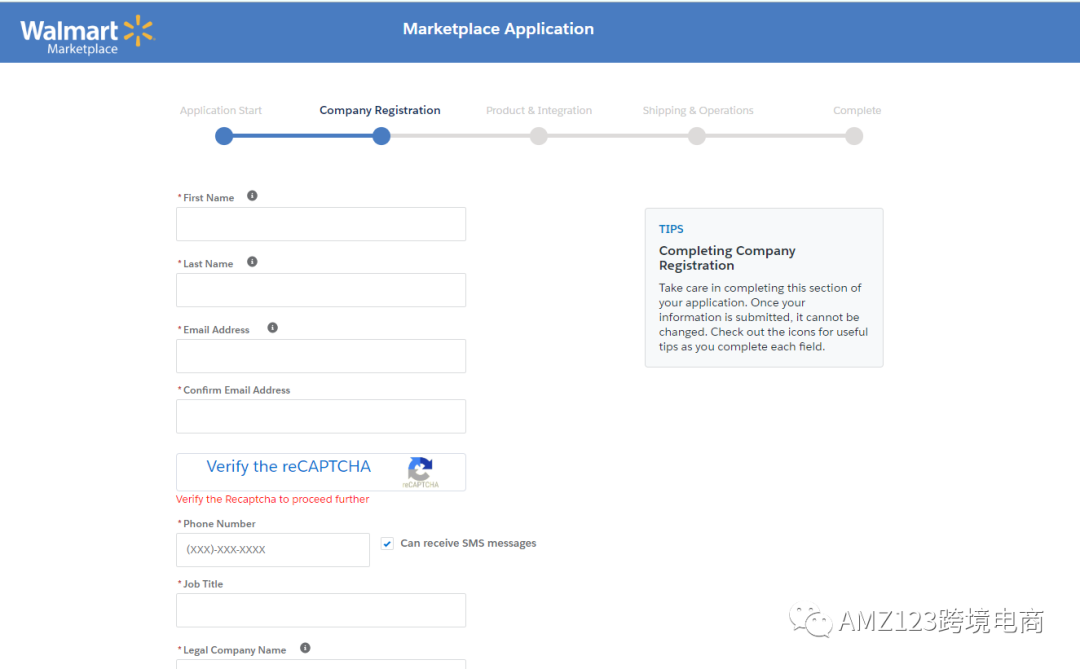Viewport: 1080px width, 669px height.
Task: Focus the First Name input field
Action: 320,224
